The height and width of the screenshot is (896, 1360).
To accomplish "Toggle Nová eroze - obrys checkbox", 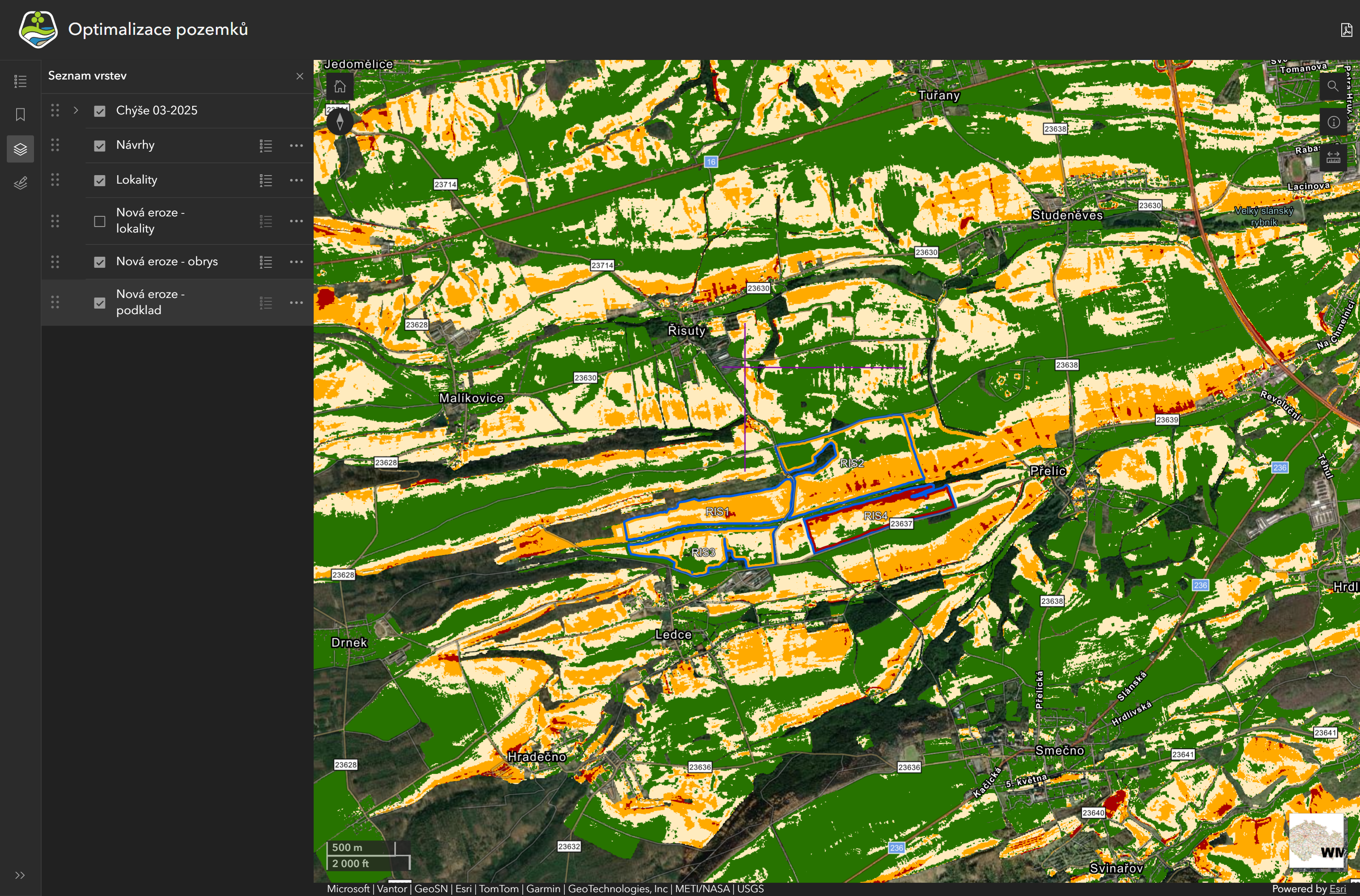I will click(99, 262).
